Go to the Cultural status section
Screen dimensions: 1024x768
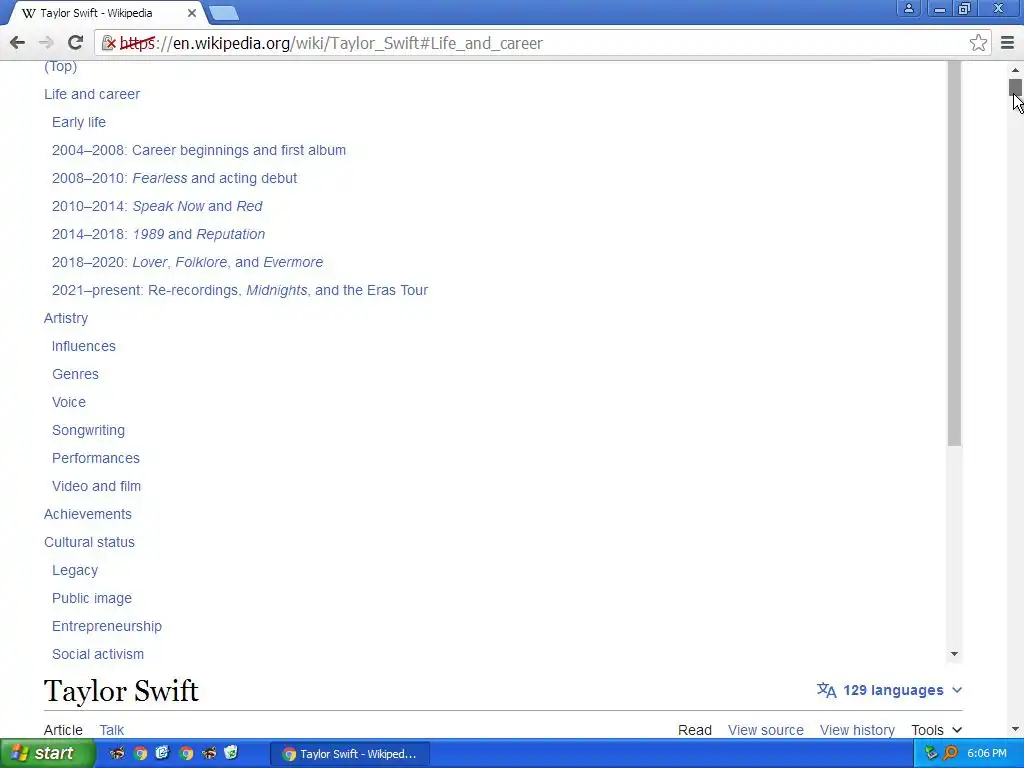pos(89,542)
